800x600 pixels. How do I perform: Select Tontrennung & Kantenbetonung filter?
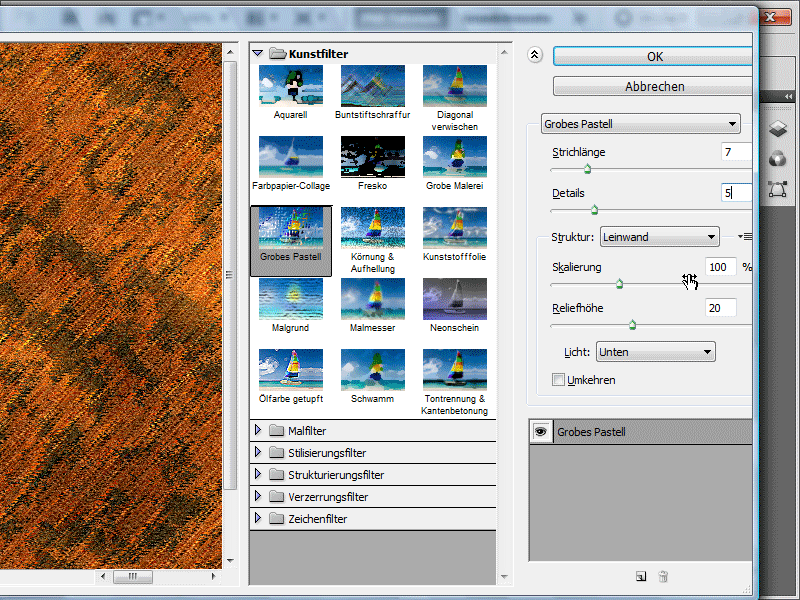pyautogui.click(x=455, y=369)
